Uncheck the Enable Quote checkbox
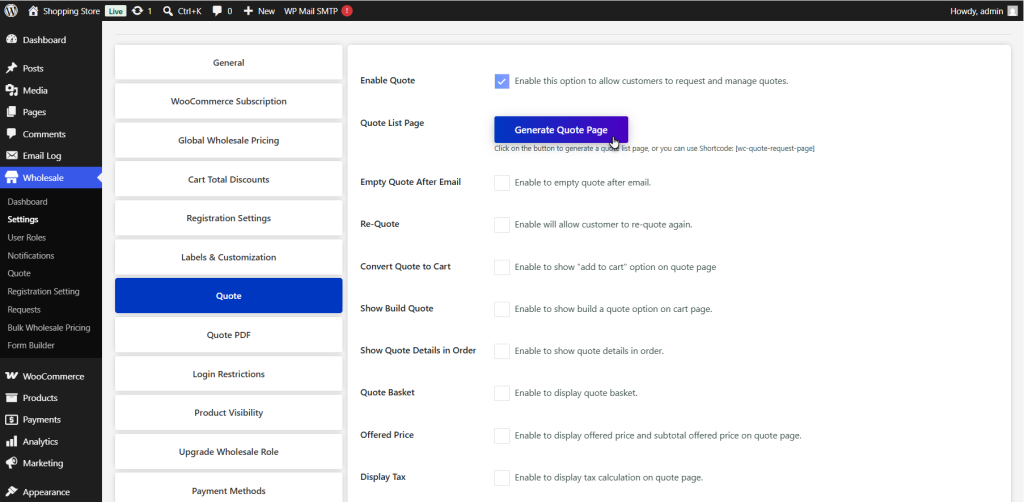The width and height of the screenshot is (1024, 502). click(502, 82)
